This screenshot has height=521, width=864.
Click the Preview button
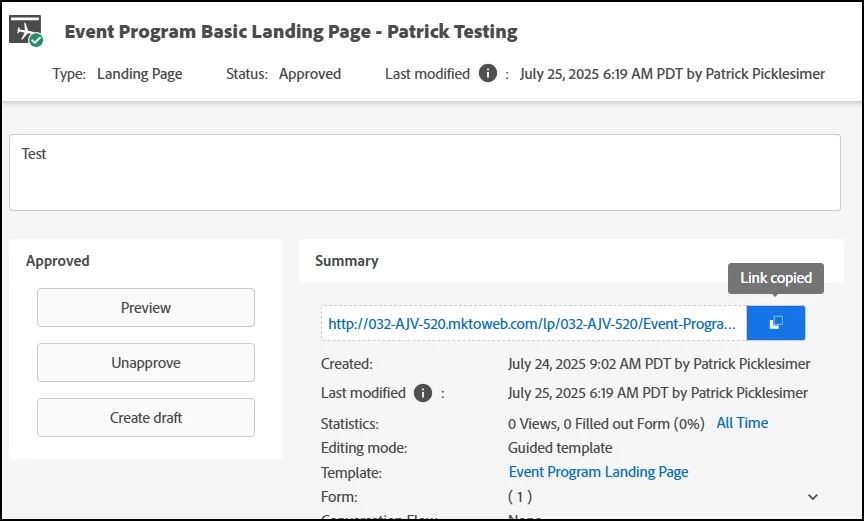click(146, 307)
